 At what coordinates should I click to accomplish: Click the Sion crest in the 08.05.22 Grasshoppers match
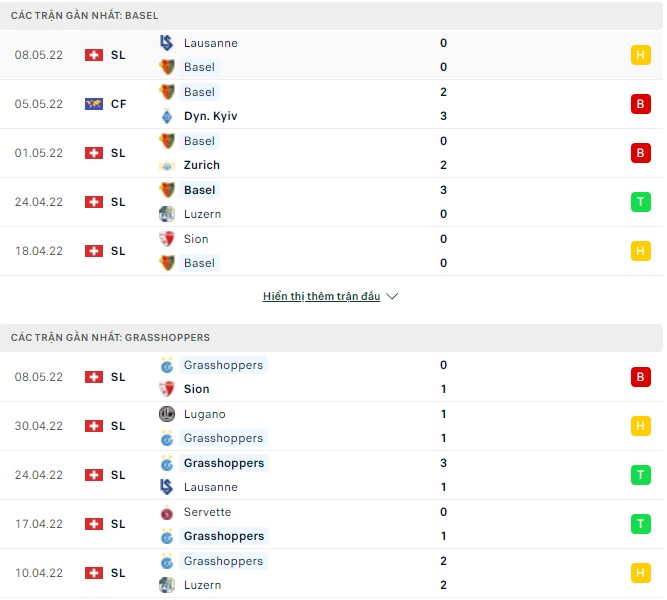pyautogui.click(x=167, y=389)
